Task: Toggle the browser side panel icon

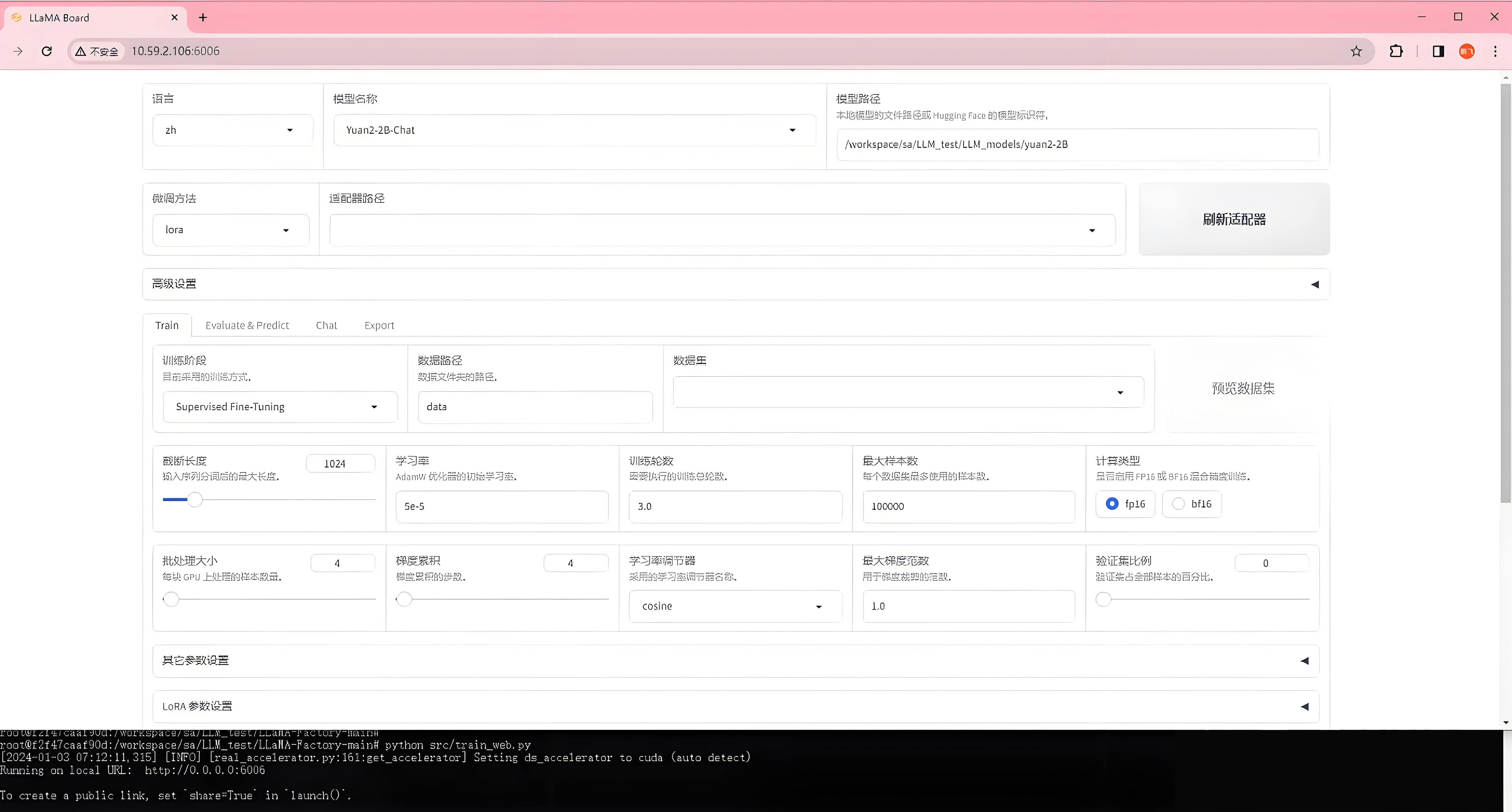Action: pos(1438,51)
